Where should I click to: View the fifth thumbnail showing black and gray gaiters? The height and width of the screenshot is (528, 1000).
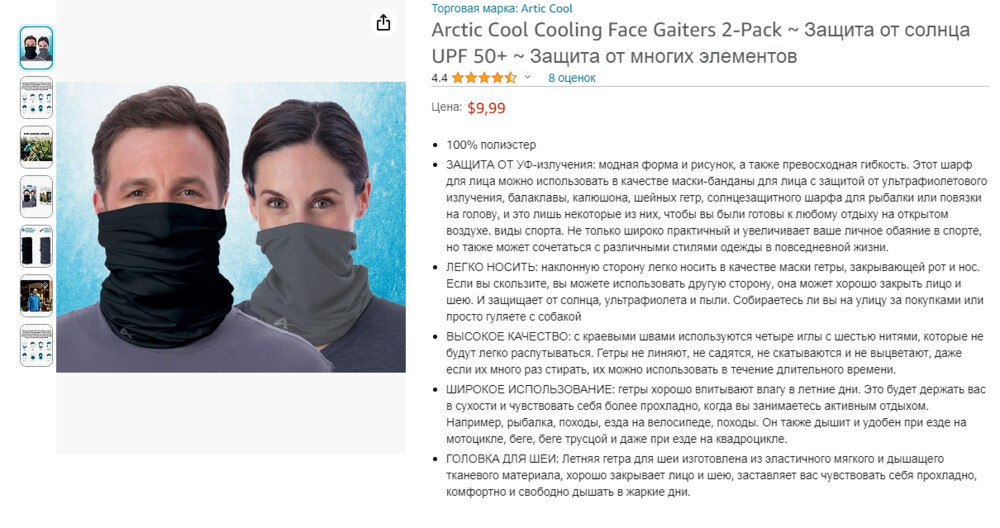(x=36, y=246)
